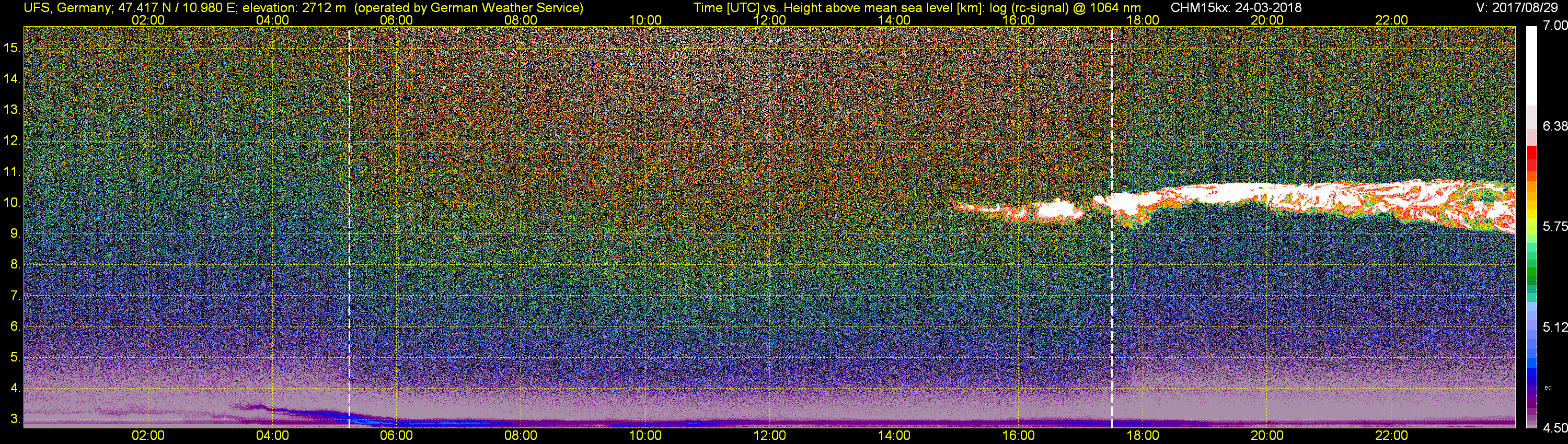The image size is (1568, 444).
Task: Click the 20:00 label on the lower time axis
Action: pyautogui.click(x=1267, y=436)
